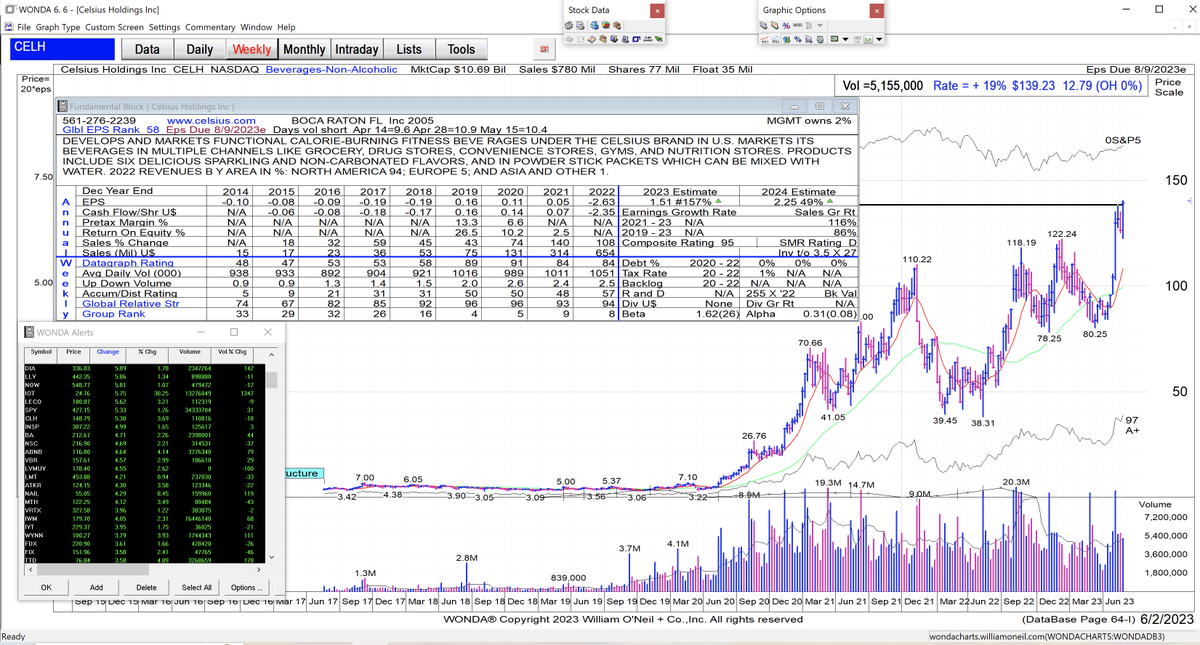Click the red line-chart icon in Graphic Options
Viewport: 1200px width, 645px height.
pos(763,39)
